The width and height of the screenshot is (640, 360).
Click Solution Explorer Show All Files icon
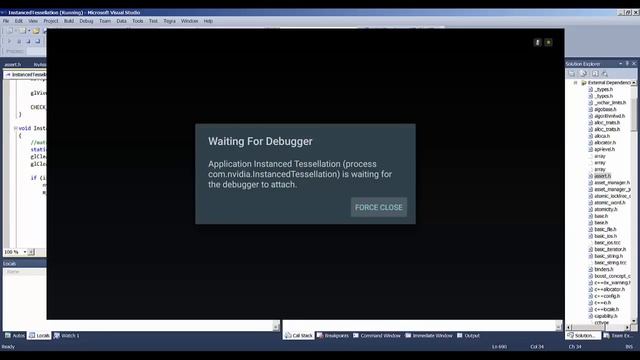(583, 74)
